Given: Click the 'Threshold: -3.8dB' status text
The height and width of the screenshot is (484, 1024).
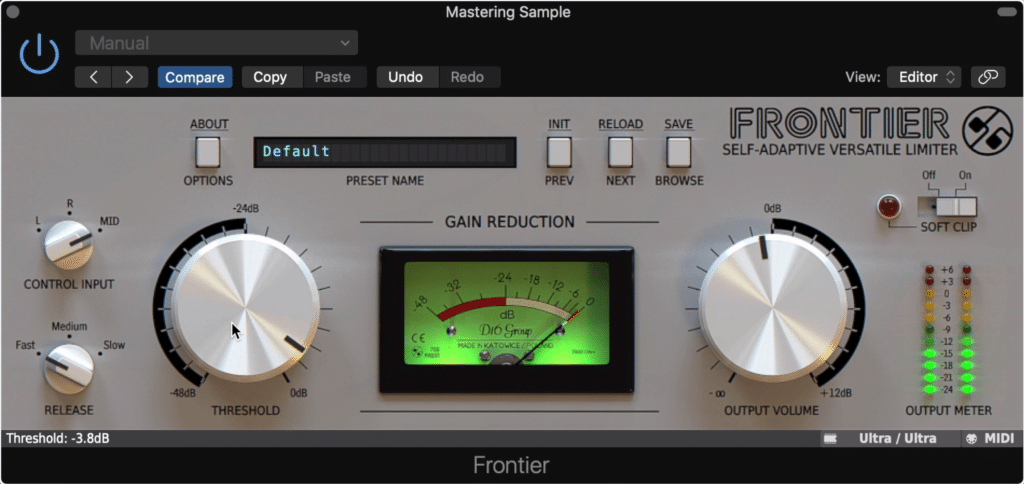Looking at the screenshot, I should pyautogui.click(x=57, y=438).
